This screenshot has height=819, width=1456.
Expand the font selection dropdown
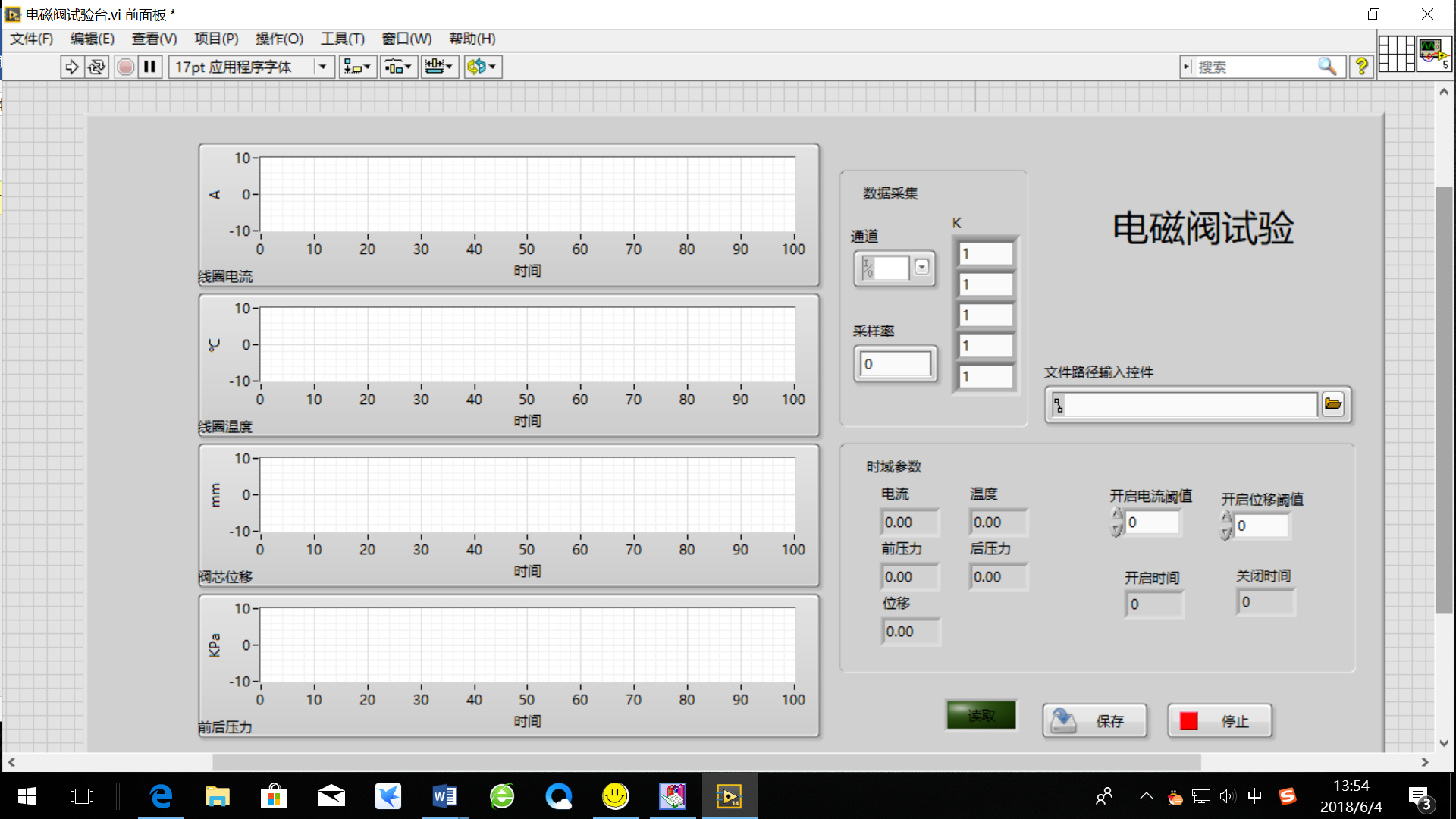(x=322, y=67)
